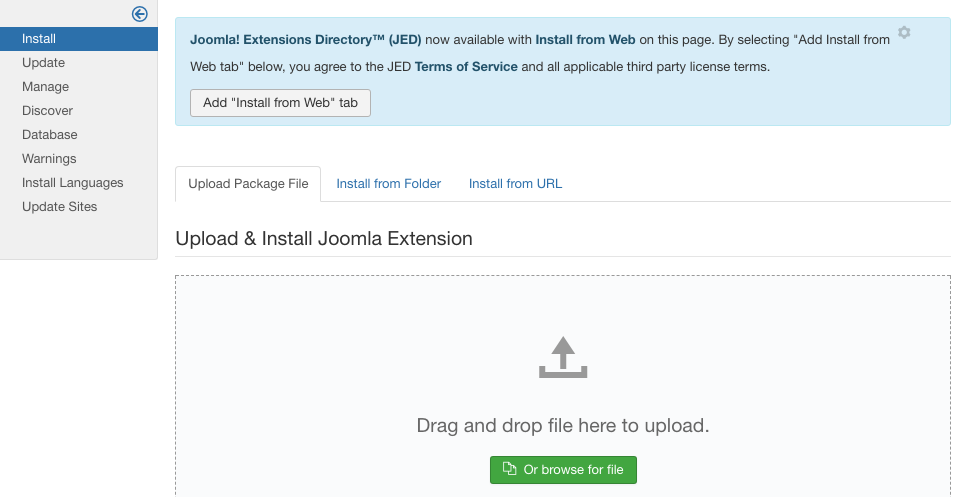960x497 pixels.
Task: Follow the Install from Web link
Action: (585, 40)
